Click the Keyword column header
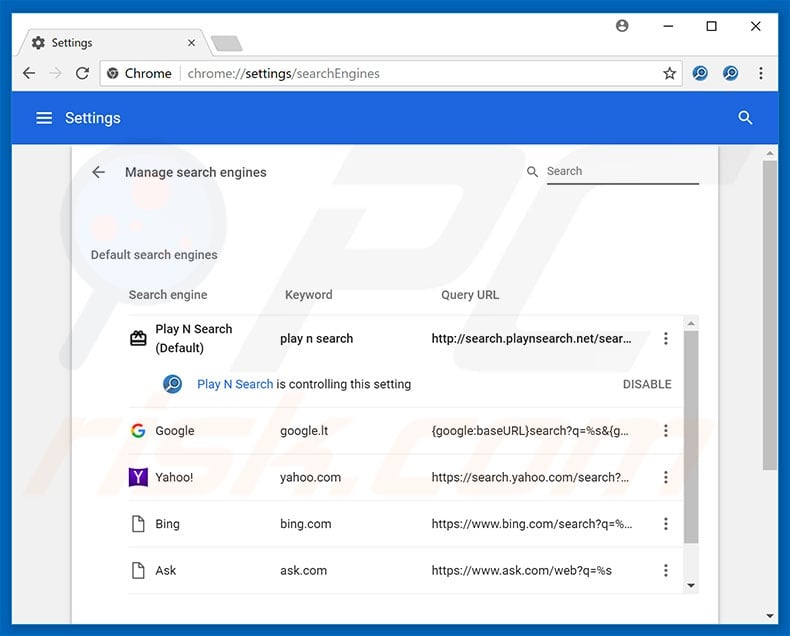Image resolution: width=790 pixels, height=636 pixels. pyautogui.click(x=308, y=295)
